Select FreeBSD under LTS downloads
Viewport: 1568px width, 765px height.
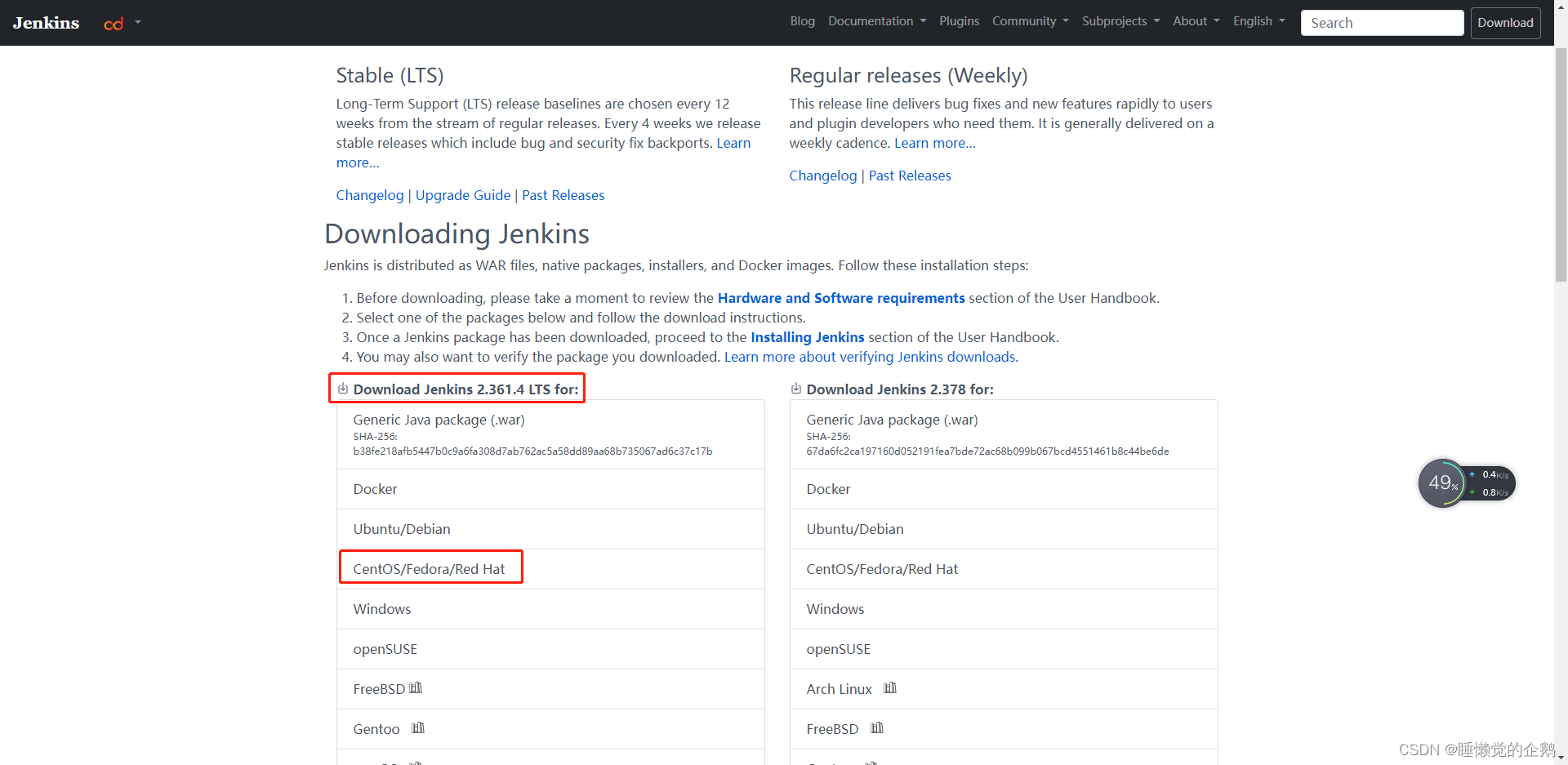[x=550, y=689]
